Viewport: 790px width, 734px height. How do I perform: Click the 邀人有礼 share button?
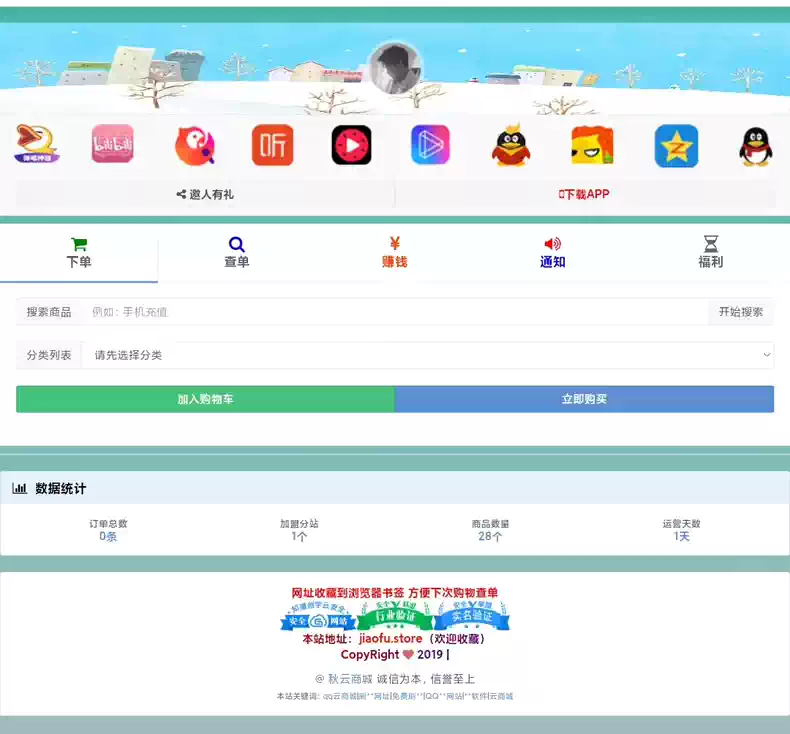point(205,194)
